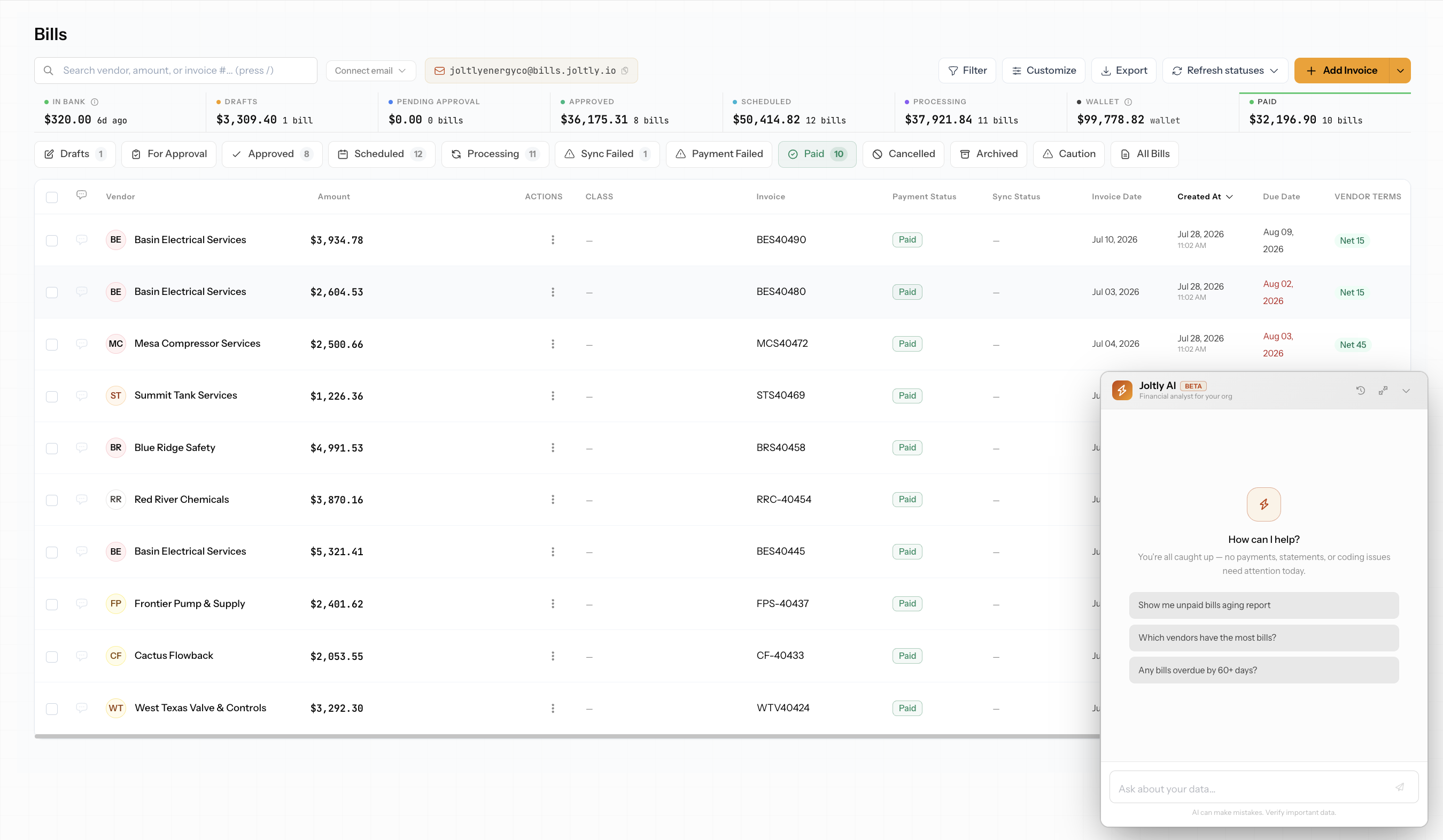Screen dimensions: 1443x840
Task: Focus the search vendor or invoice field
Action: tap(176, 71)
